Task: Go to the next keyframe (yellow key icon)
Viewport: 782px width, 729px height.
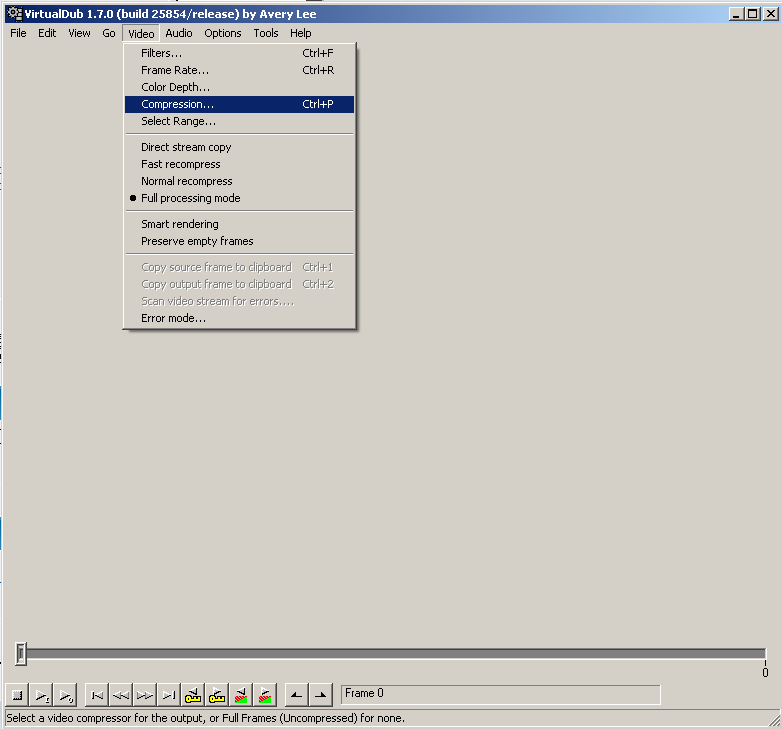Action: pyautogui.click(x=217, y=695)
